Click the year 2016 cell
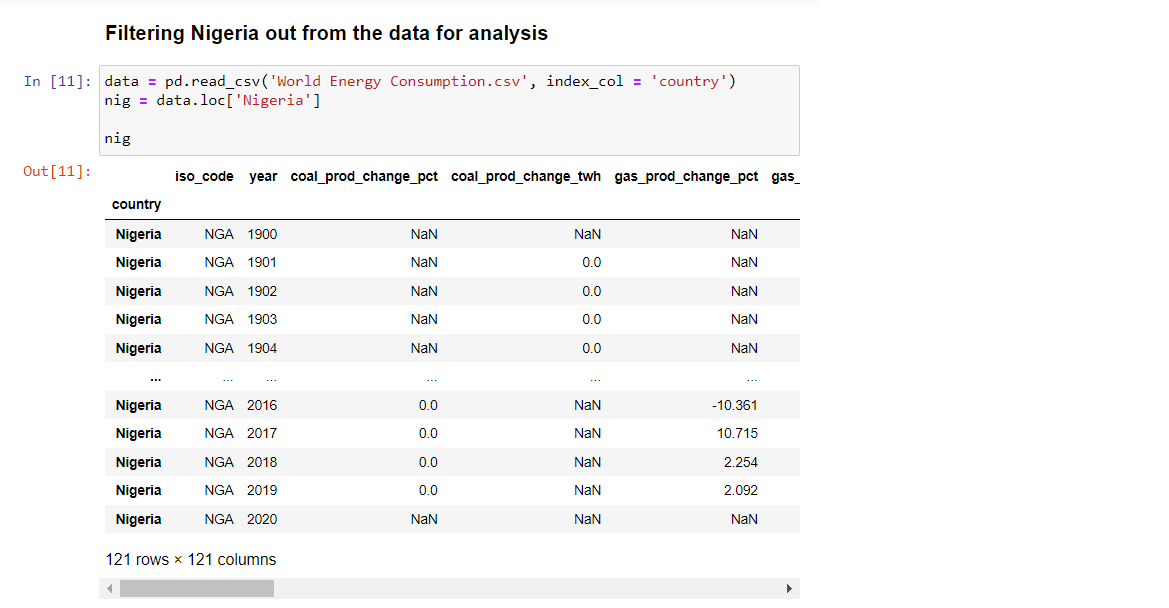The image size is (1169, 608). 262,405
